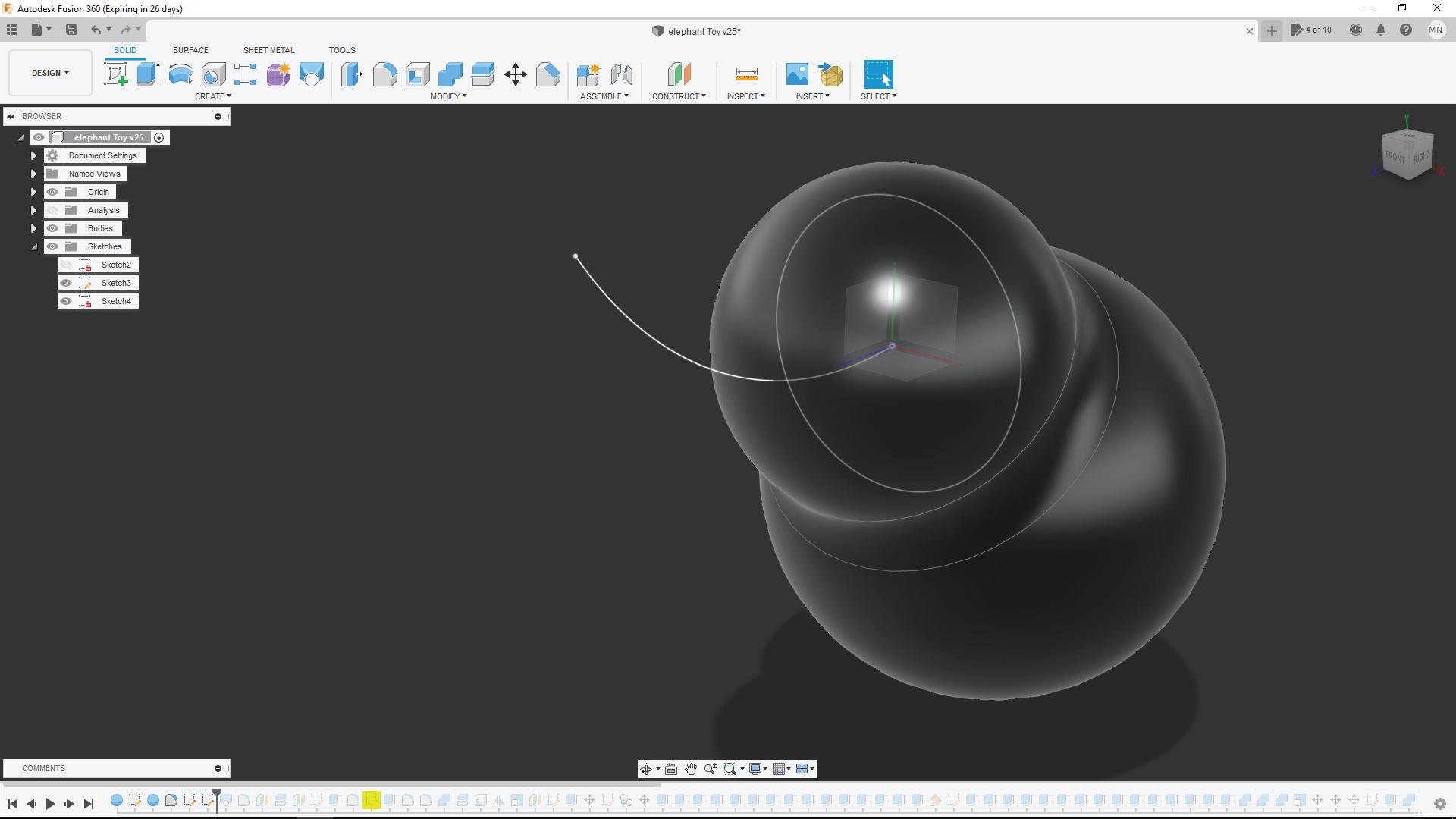Screen dimensions: 1456x819
Task: Select the Pan tool in navigation bar
Action: [691, 769]
